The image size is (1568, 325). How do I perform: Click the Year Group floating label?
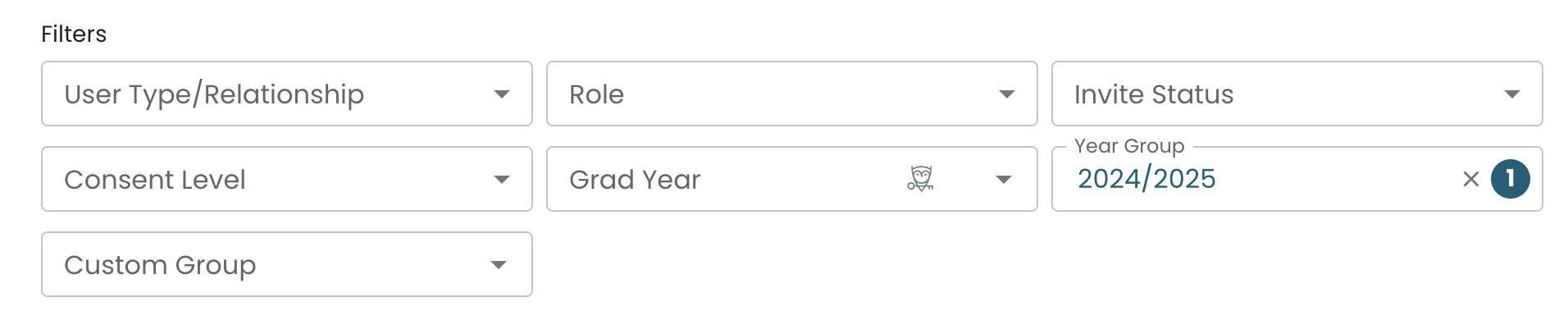[x=1129, y=146]
